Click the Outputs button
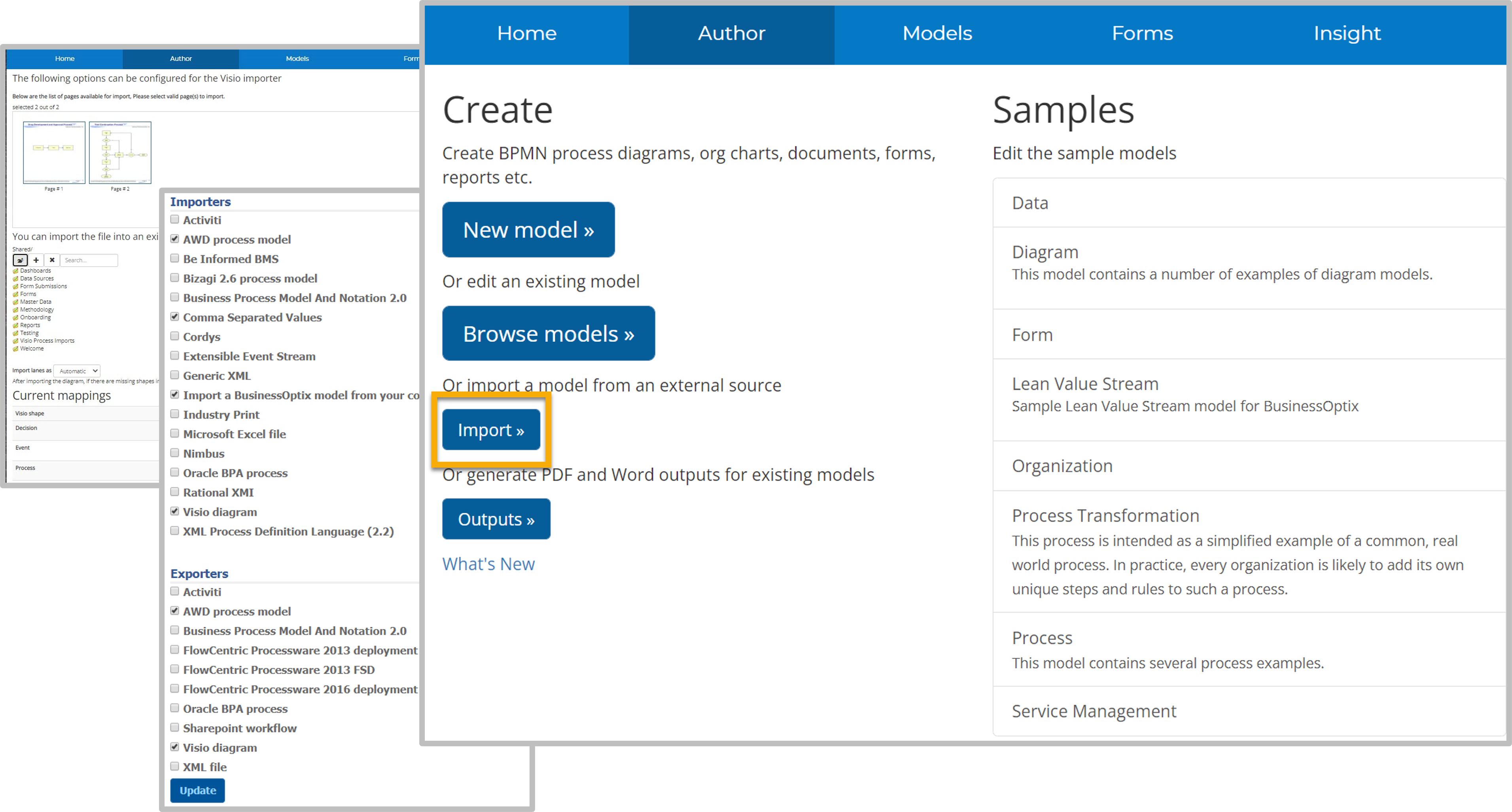The image size is (1512, 812). (496, 519)
